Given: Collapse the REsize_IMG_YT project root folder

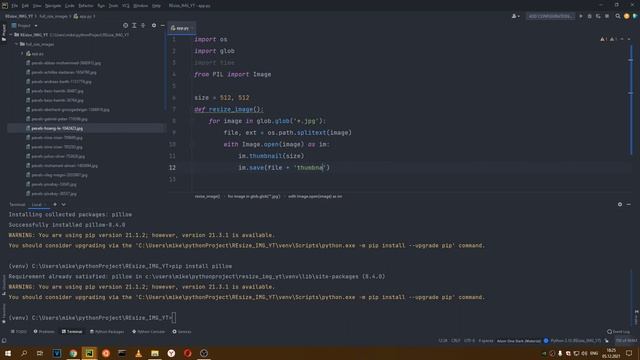Looking at the screenshot, I should (x=11, y=35).
